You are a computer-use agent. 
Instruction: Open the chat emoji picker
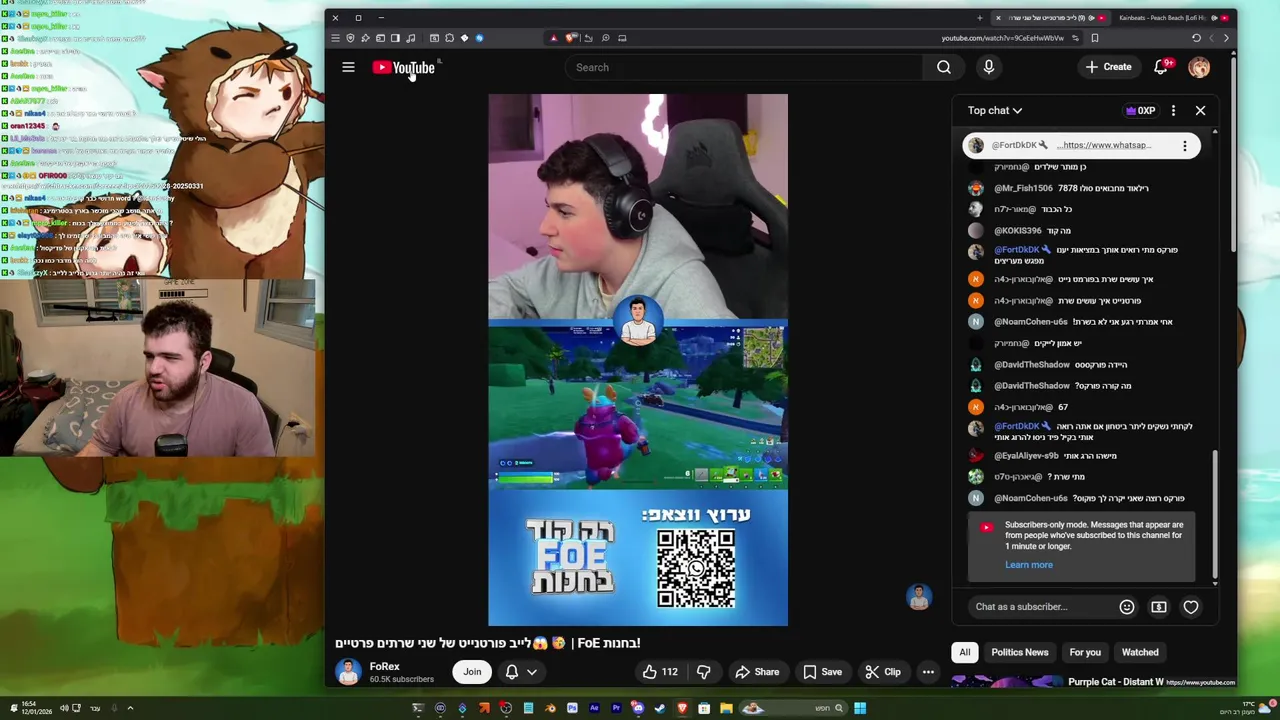click(x=1127, y=606)
